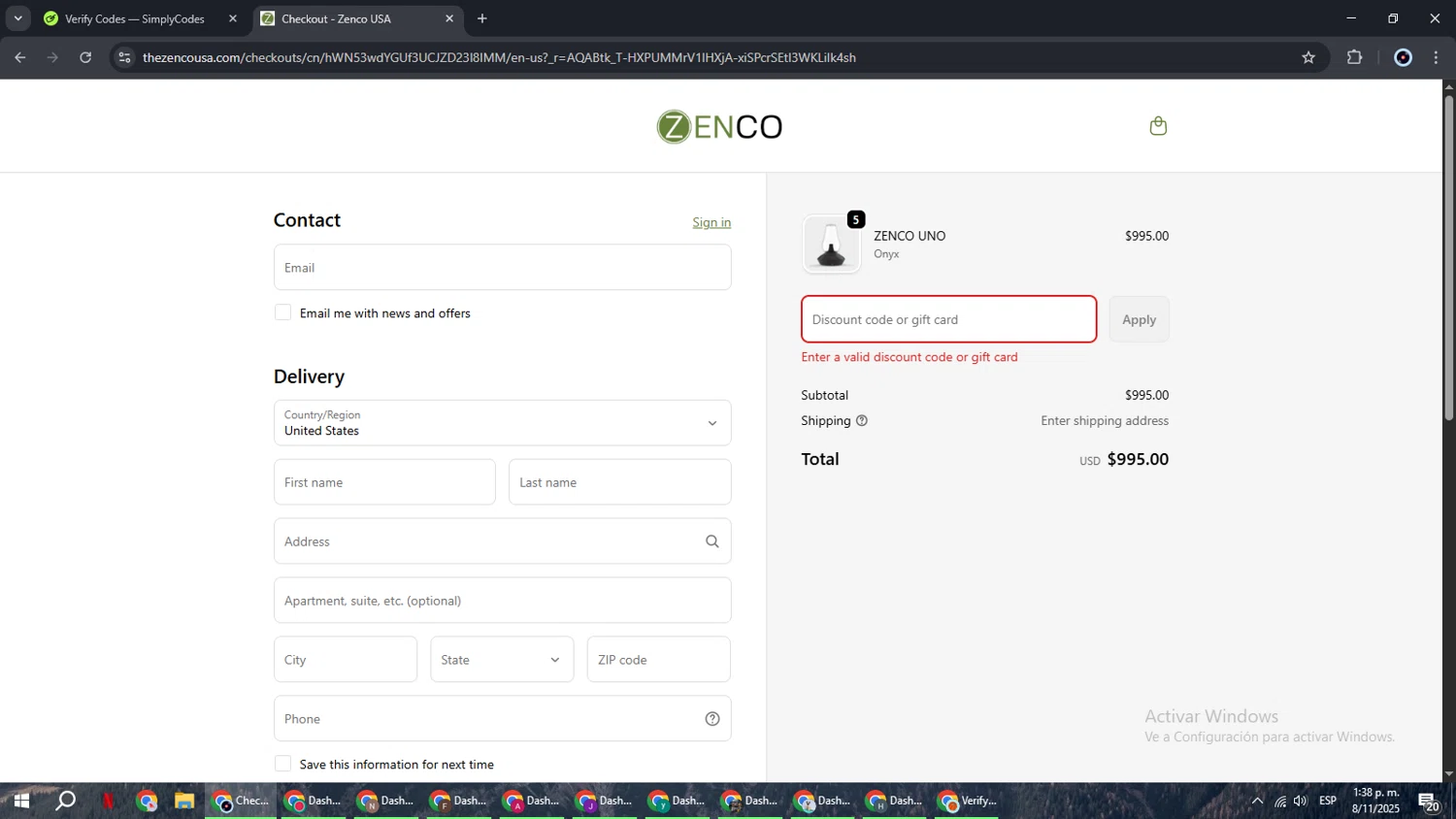1456x819 pixels.
Task: Close the Checkout Zenco USA tab
Action: (x=449, y=18)
